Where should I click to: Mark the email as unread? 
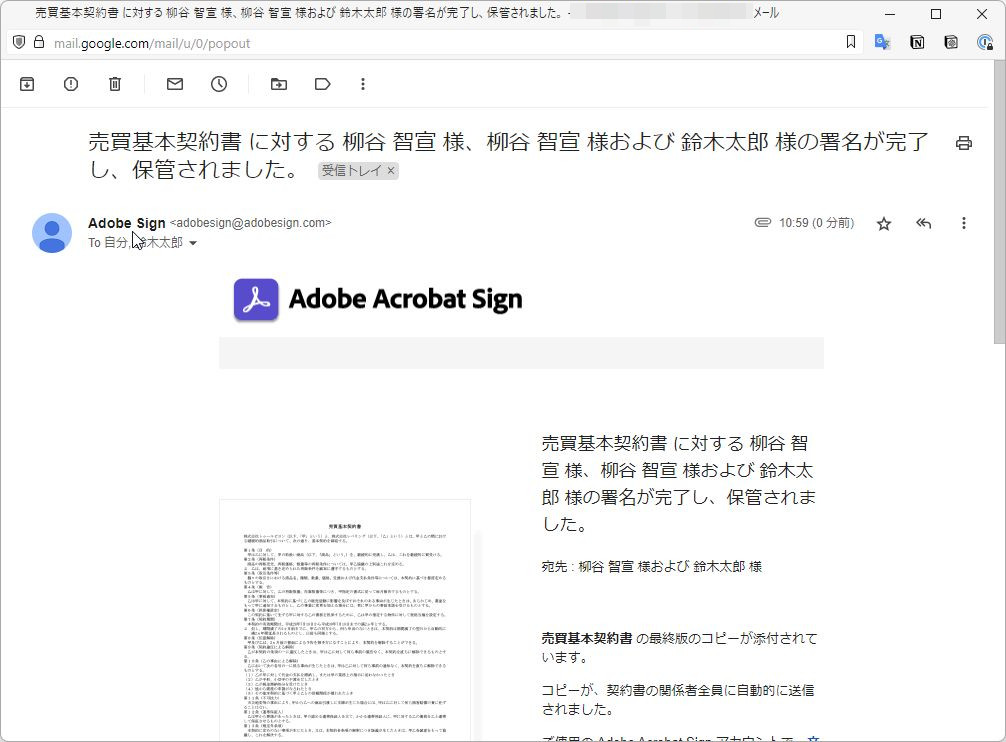pos(173,84)
